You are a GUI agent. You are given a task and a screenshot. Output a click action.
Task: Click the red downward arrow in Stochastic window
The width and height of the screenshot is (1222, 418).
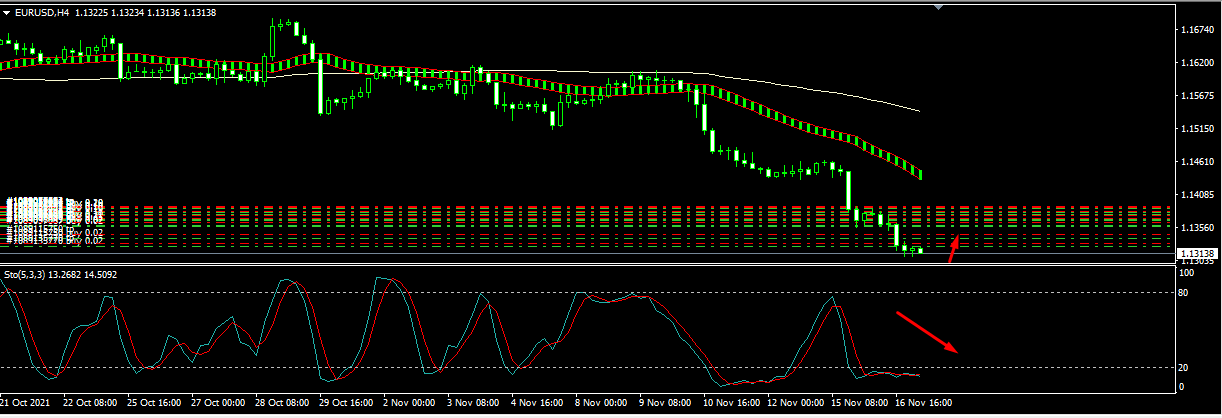(x=926, y=333)
